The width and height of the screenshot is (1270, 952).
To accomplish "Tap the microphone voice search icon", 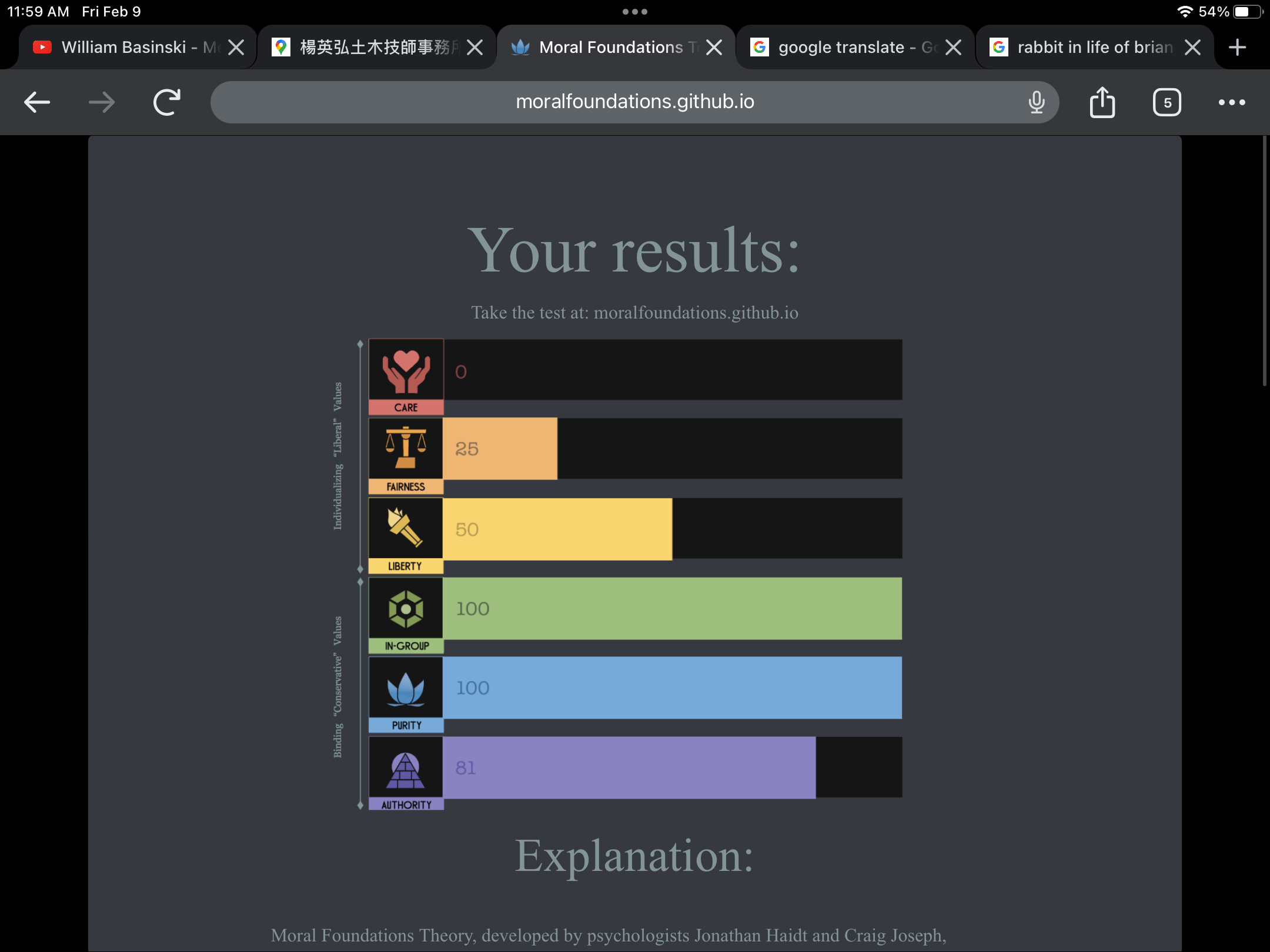I will coord(1037,102).
